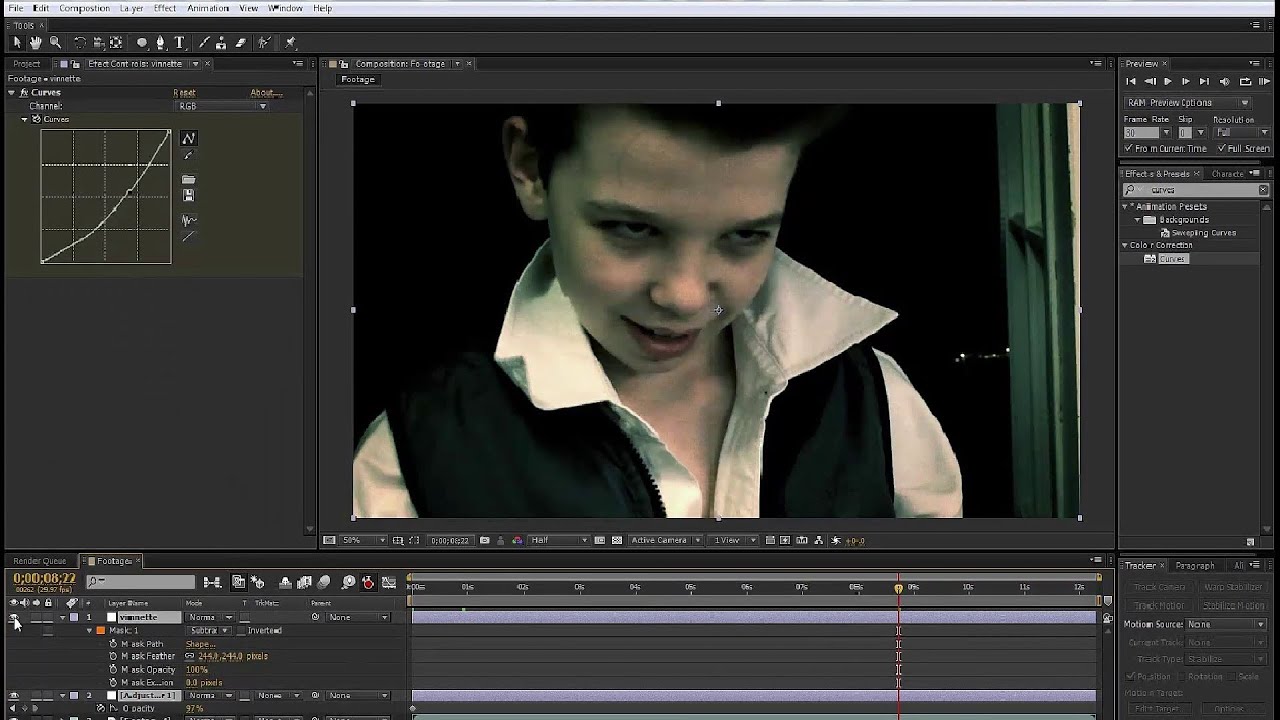The image size is (1280, 720).
Task: Select the Pan Behind anchor tool
Action: click(116, 42)
